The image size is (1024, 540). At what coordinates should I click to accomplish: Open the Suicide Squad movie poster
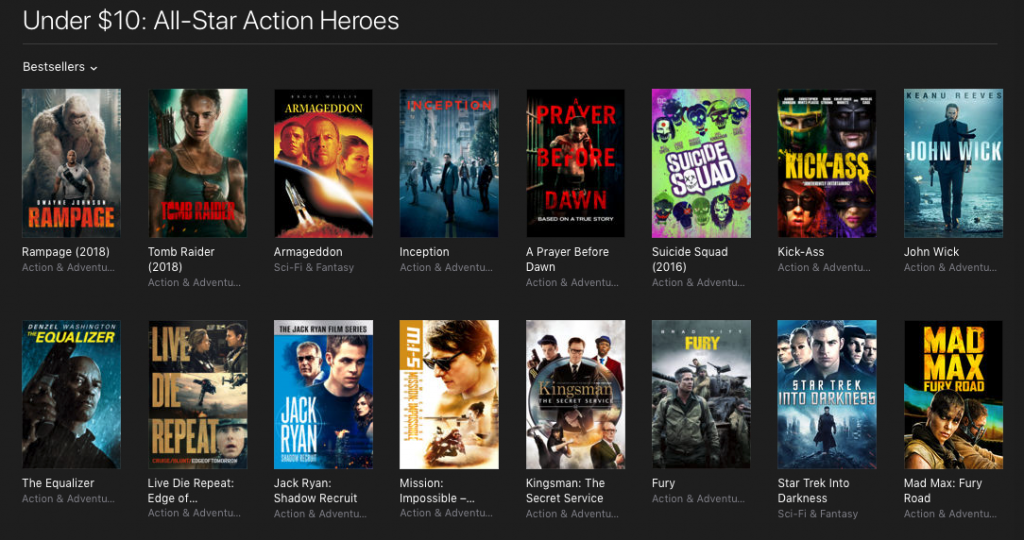pos(701,163)
